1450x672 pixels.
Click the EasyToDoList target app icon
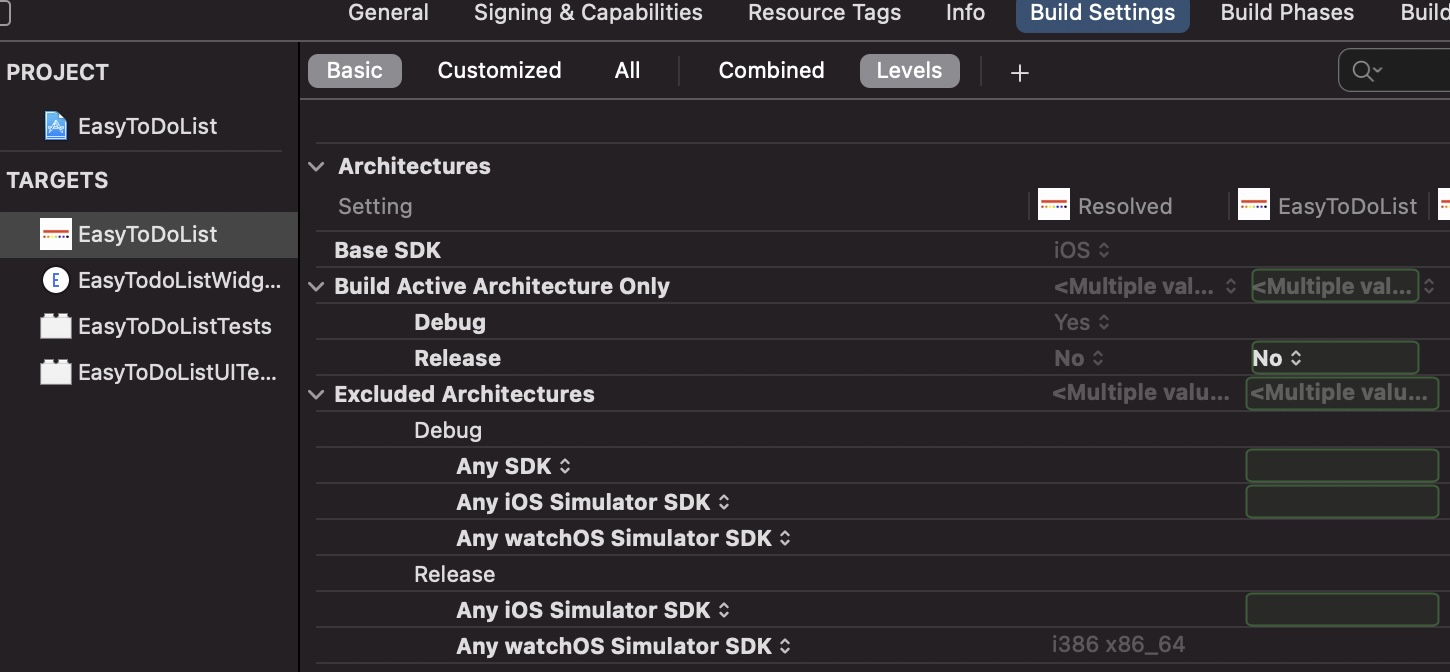[55, 234]
